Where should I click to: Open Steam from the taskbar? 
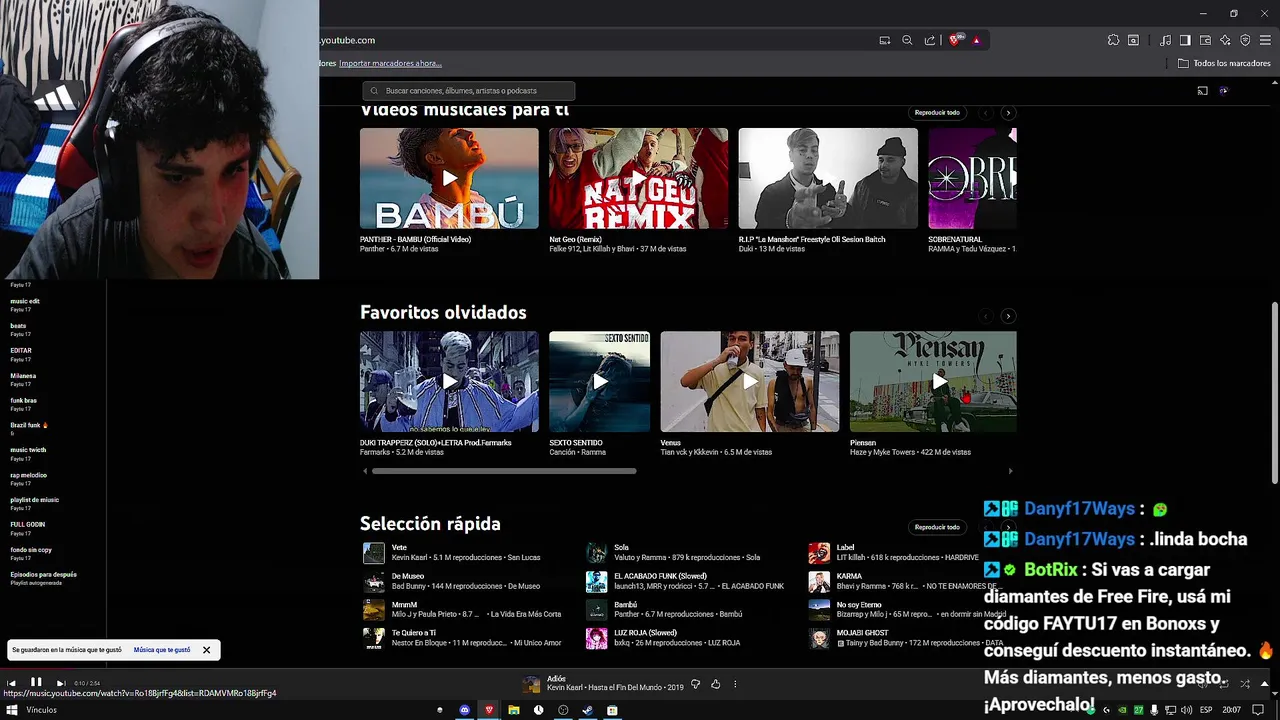point(587,710)
